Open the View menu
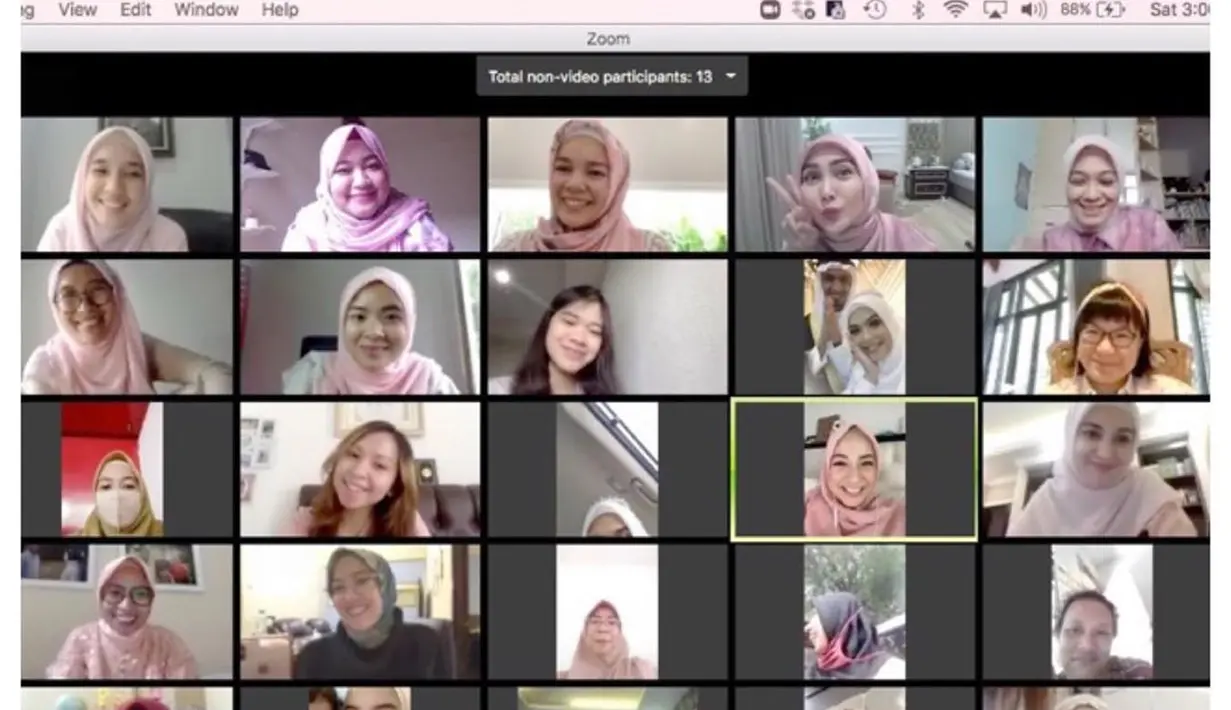 77,10
